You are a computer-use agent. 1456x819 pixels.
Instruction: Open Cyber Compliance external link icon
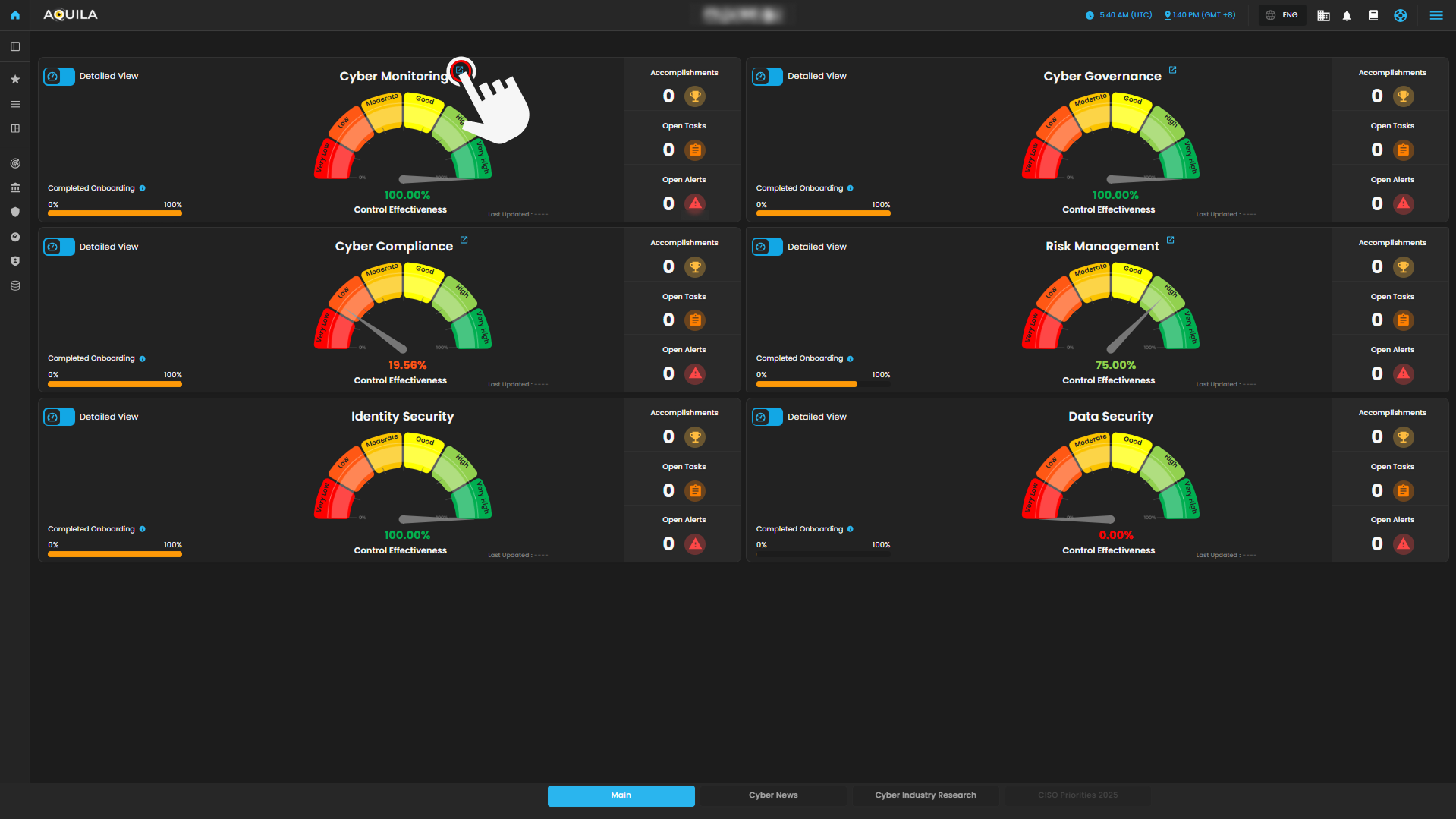pos(464,240)
